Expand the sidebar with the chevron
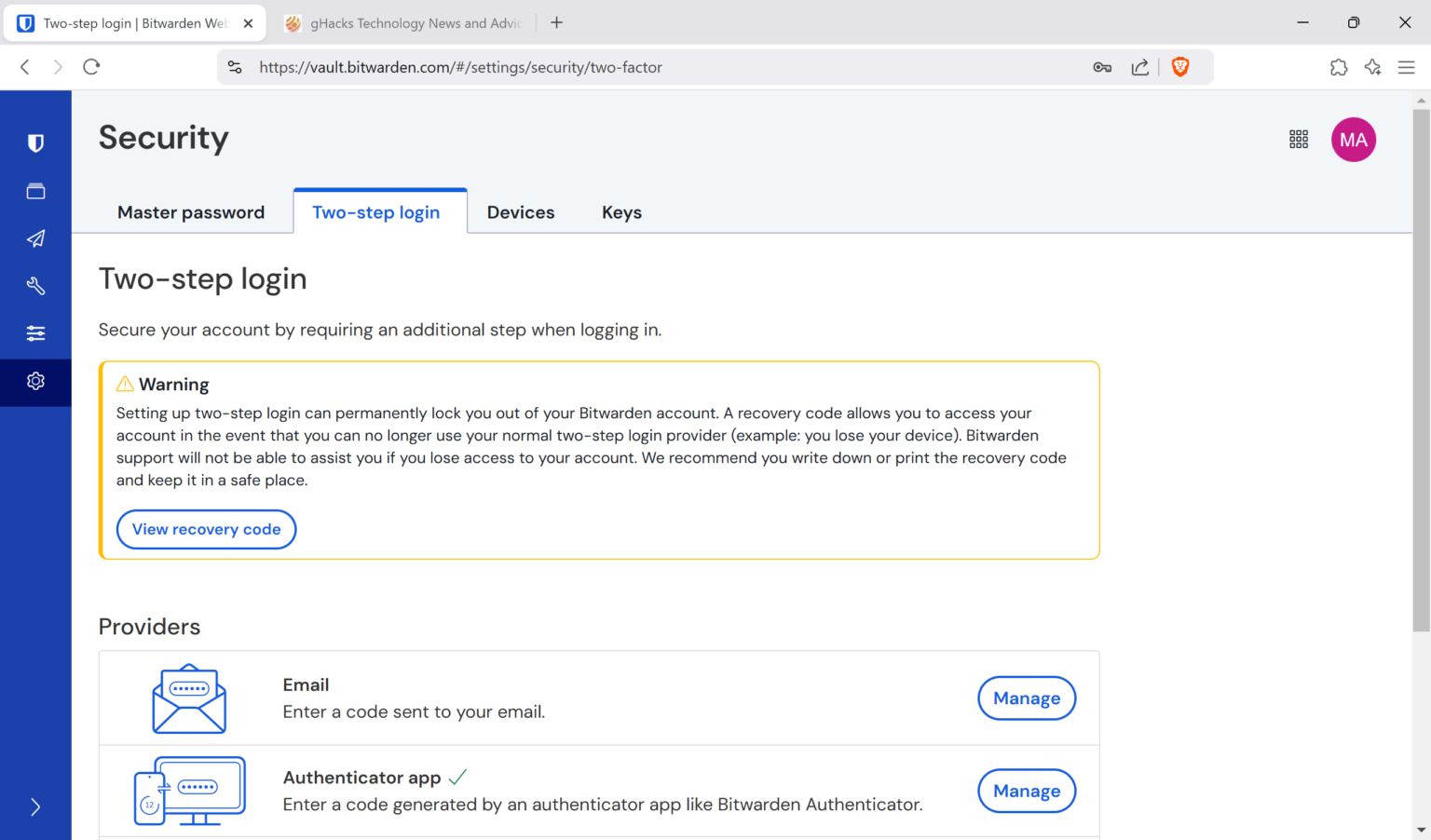 [35, 806]
